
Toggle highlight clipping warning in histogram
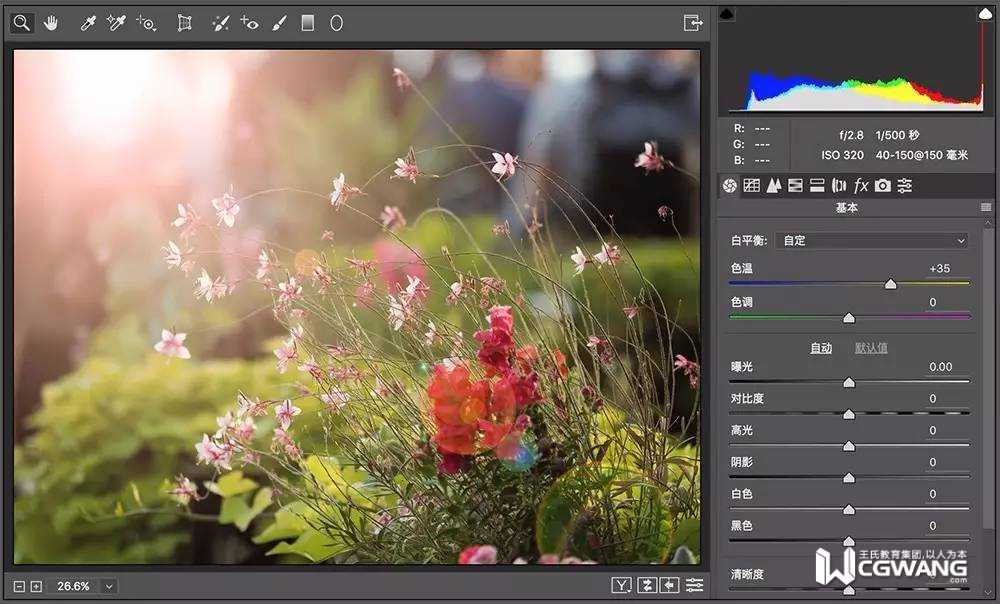[x=985, y=13]
